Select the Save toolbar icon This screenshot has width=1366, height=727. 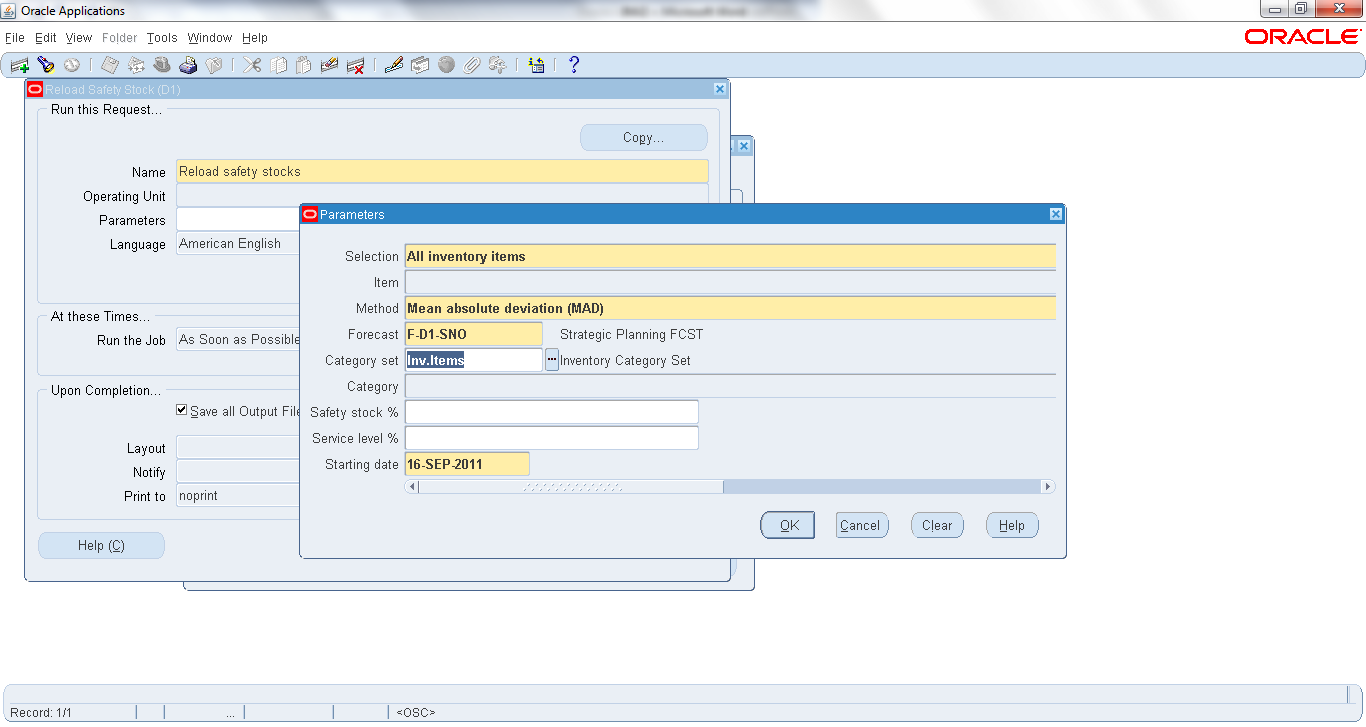pos(109,64)
